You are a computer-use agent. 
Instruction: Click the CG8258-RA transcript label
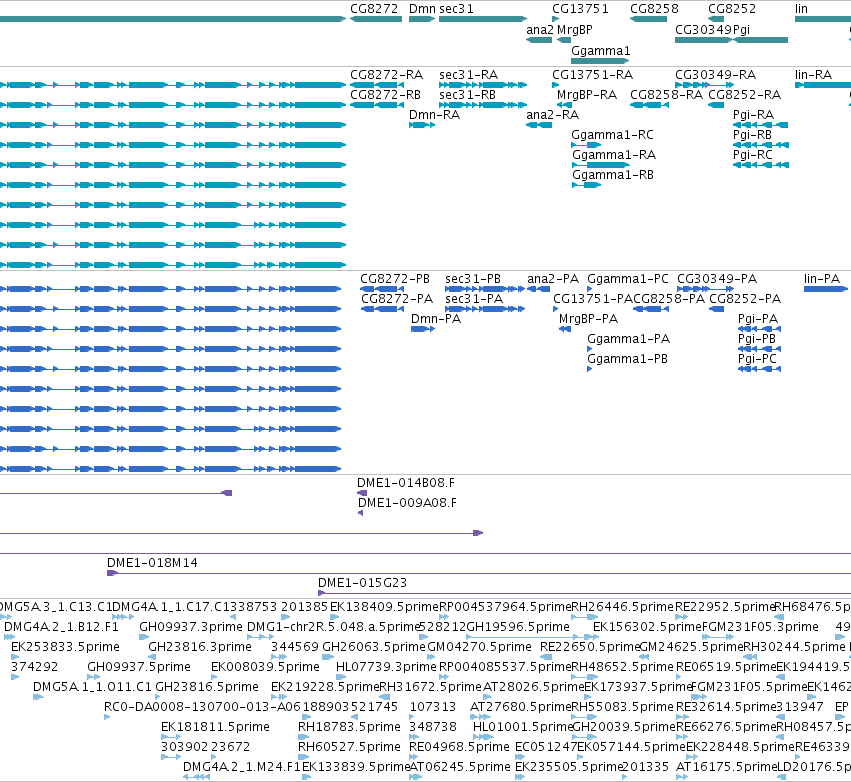666,94
